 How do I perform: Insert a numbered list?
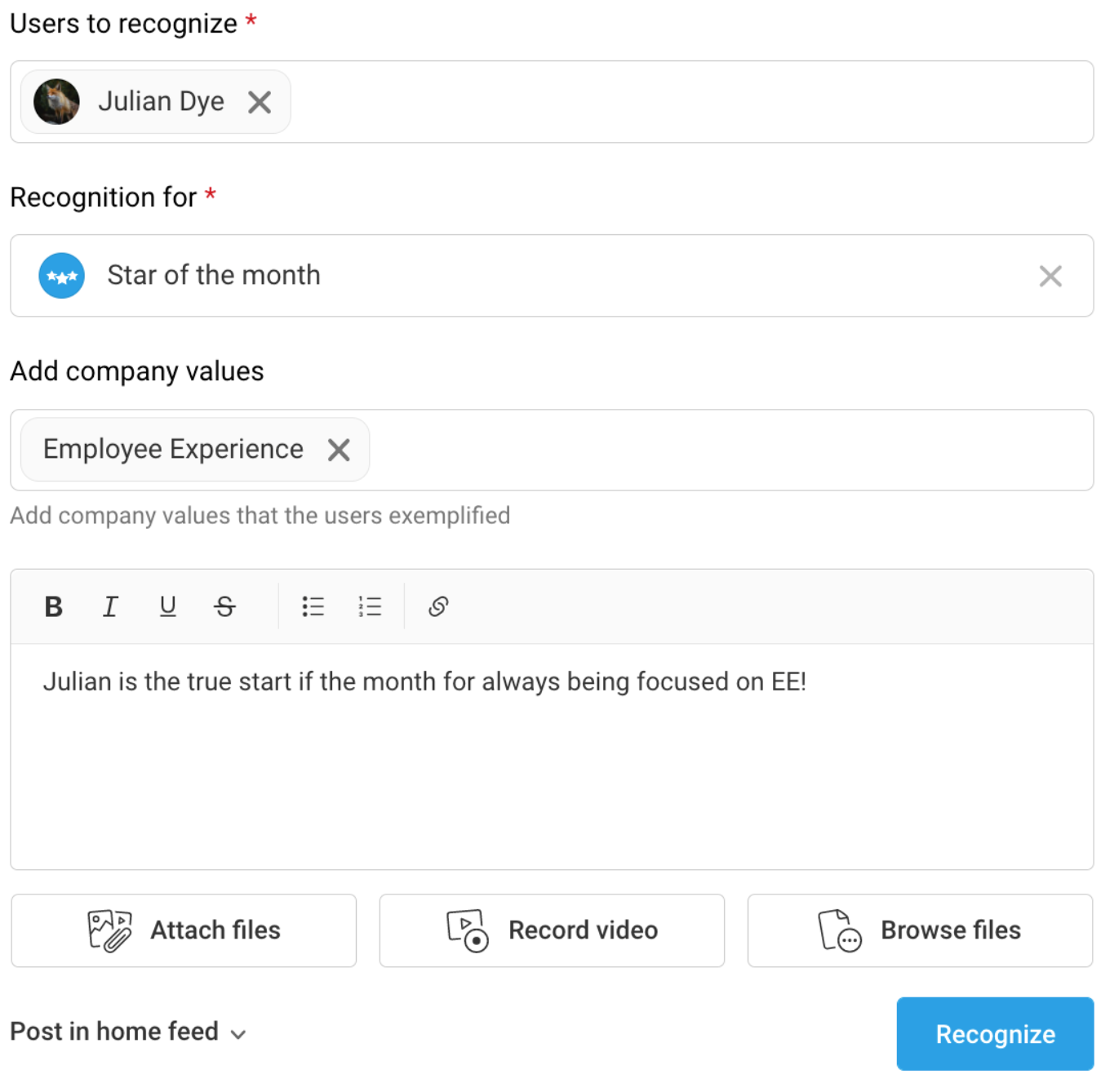[370, 606]
